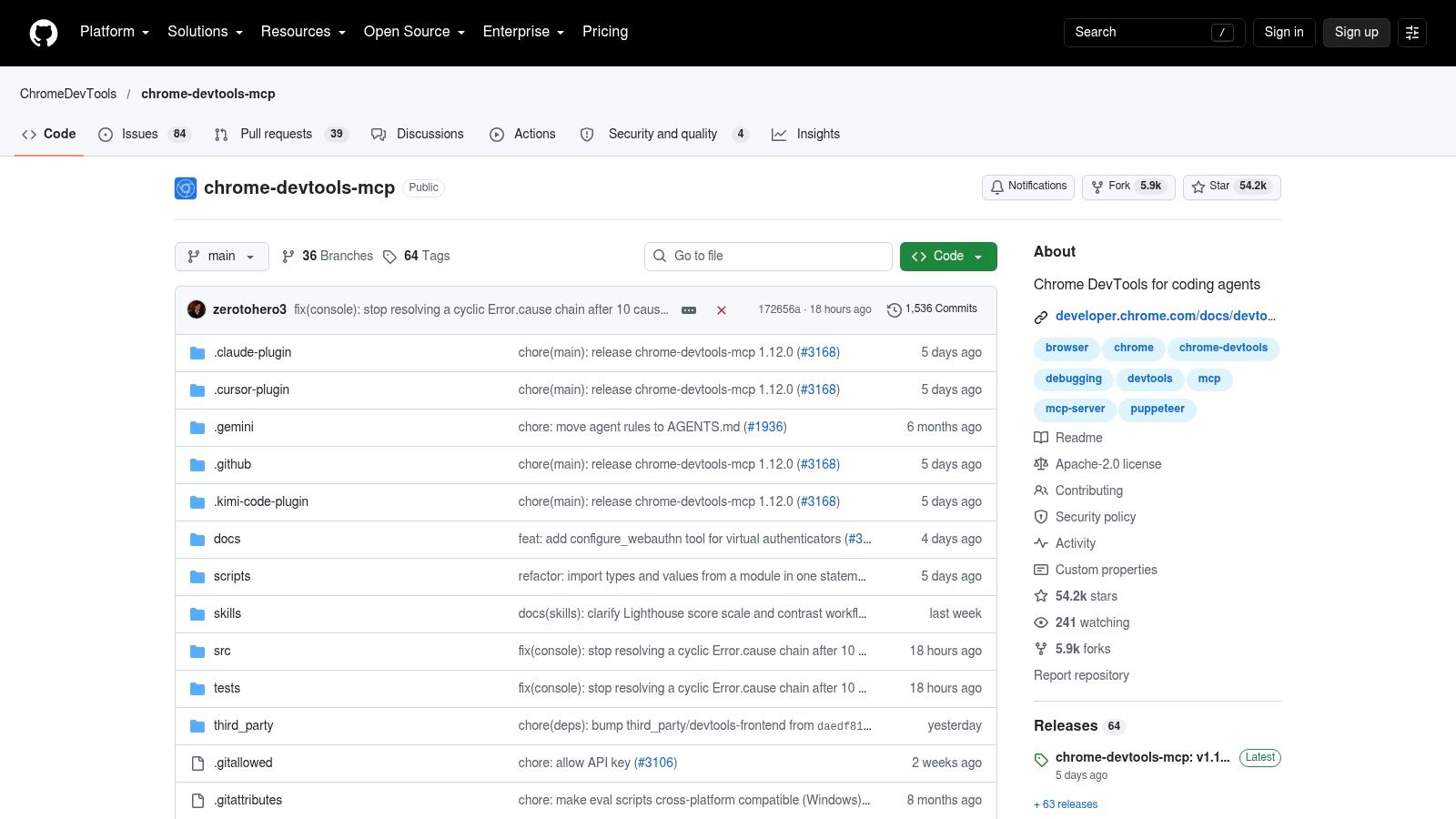Open the main branch selector dropdown
The image size is (1456, 819).
pyautogui.click(x=222, y=257)
